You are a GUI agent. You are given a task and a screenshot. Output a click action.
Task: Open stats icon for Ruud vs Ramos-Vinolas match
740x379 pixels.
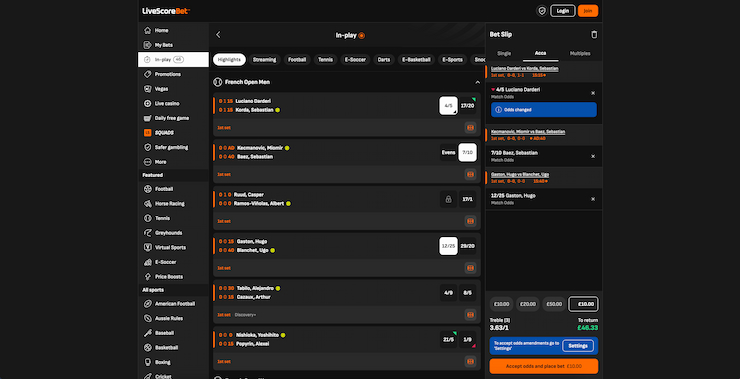(470, 221)
